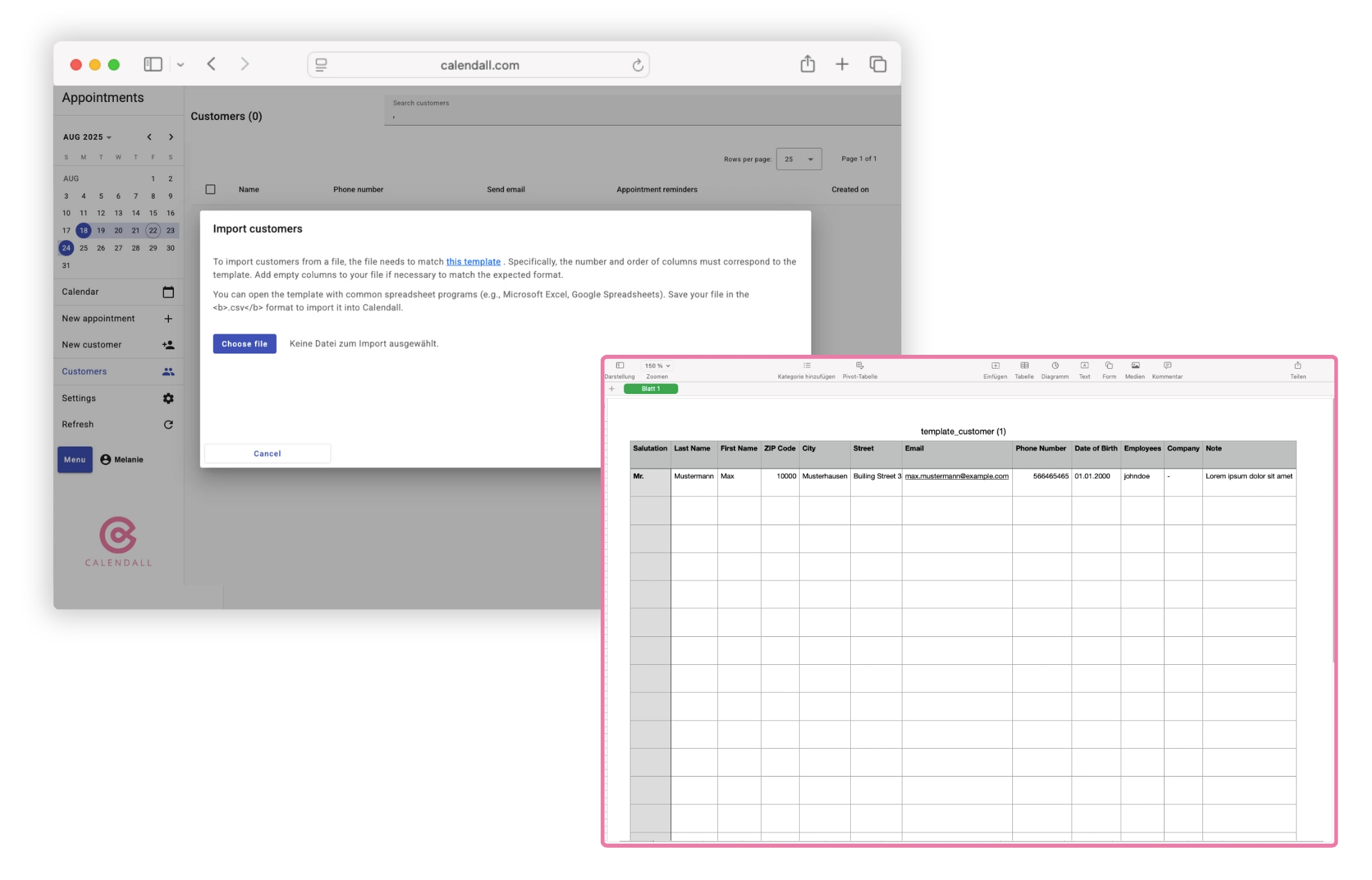Image resolution: width=1372 pixels, height=880 pixels.
Task: Select Customers in the sidebar menu
Action: tap(84, 371)
